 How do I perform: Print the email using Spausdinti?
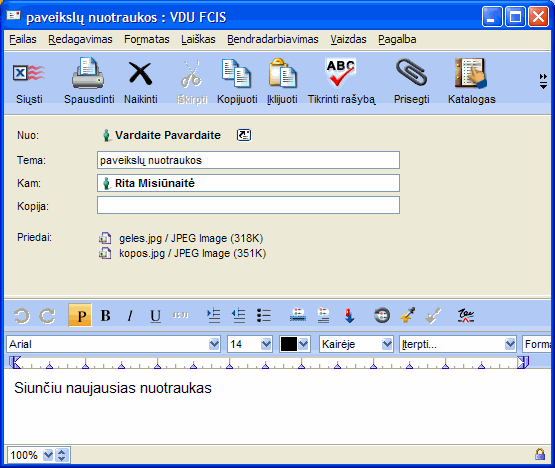coord(88,82)
